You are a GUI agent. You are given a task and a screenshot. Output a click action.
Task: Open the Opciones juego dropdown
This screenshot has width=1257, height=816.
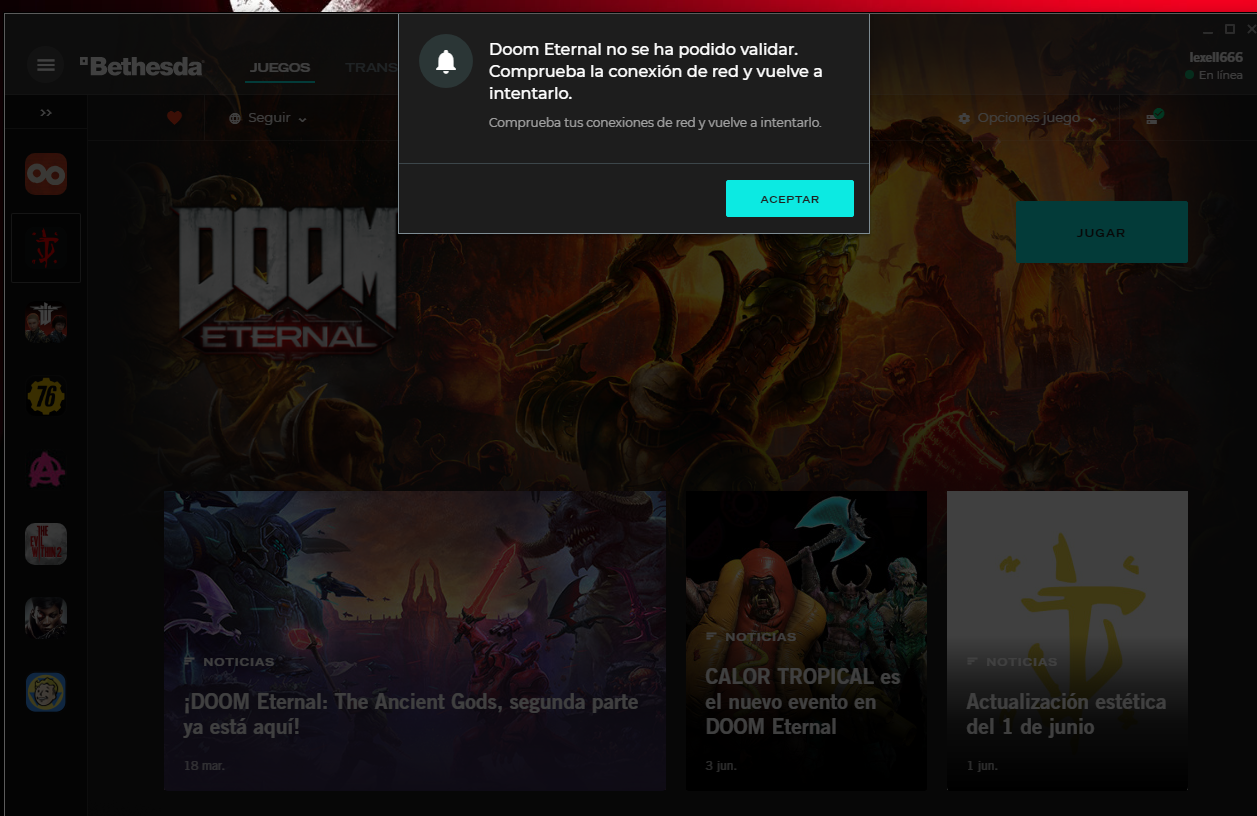tap(1027, 118)
